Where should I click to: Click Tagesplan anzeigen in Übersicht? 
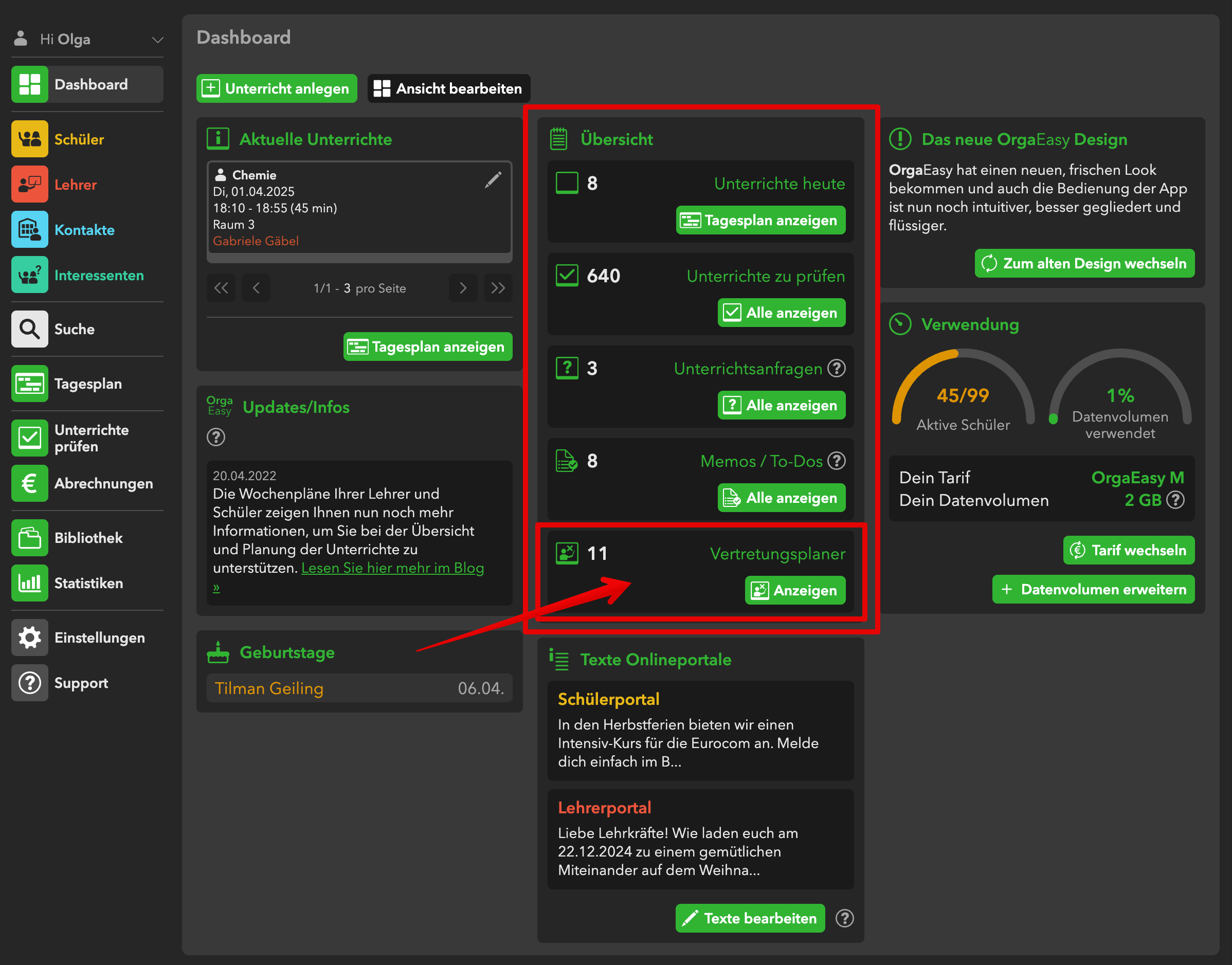coord(760,221)
